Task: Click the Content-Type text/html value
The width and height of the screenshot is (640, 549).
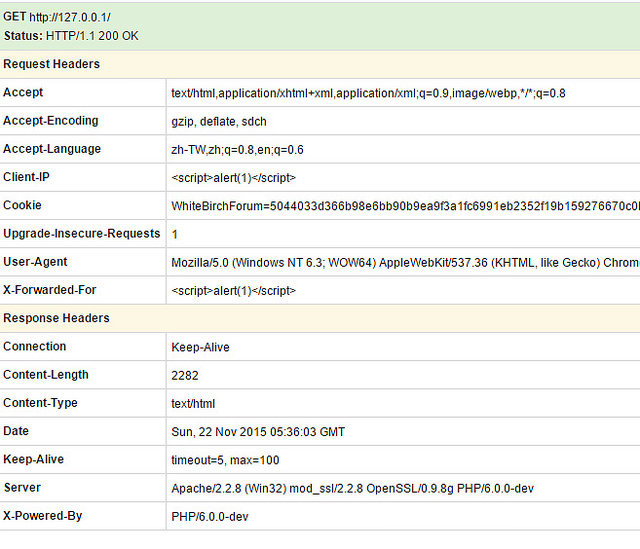Action: point(193,403)
